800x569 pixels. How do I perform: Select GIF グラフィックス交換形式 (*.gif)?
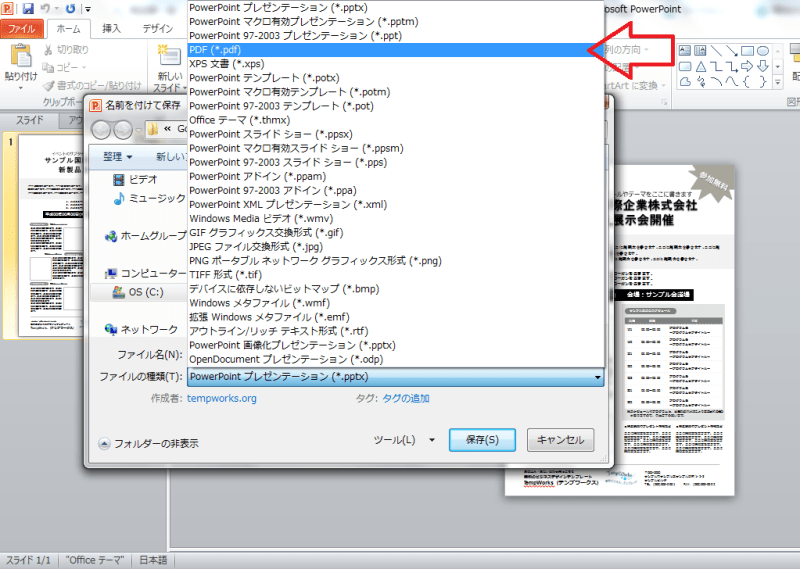(396, 233)
